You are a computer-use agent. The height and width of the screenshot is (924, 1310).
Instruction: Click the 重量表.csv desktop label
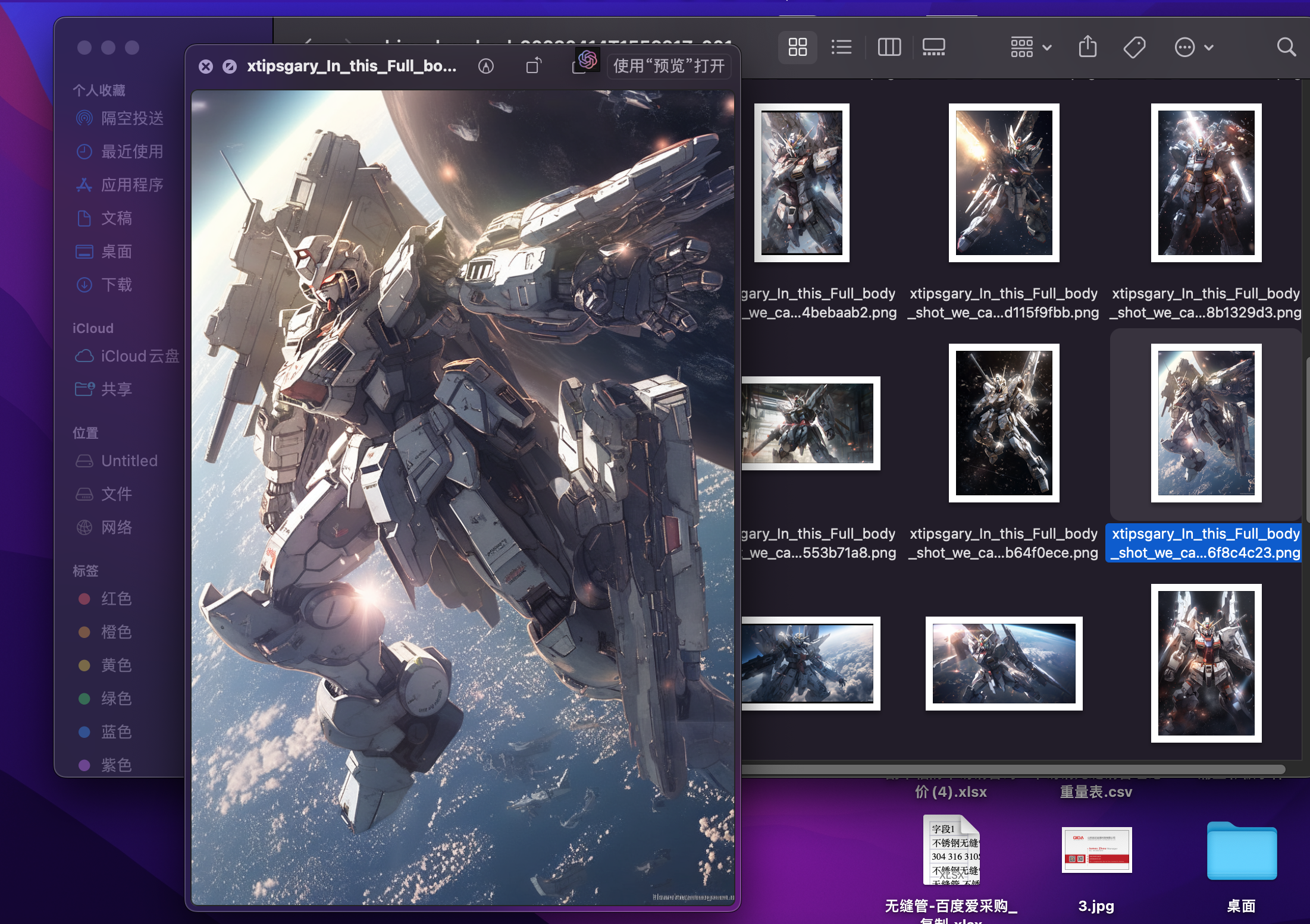pos(1096,792)
